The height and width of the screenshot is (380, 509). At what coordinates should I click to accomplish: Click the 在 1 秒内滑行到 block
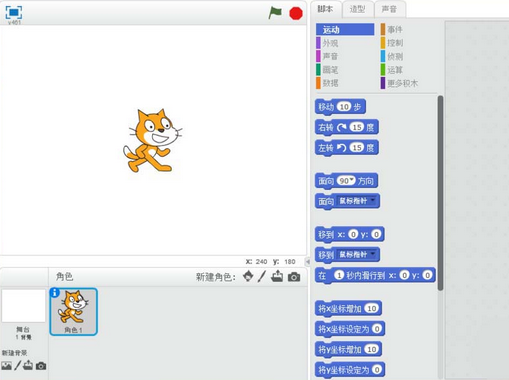click(375, 275)
